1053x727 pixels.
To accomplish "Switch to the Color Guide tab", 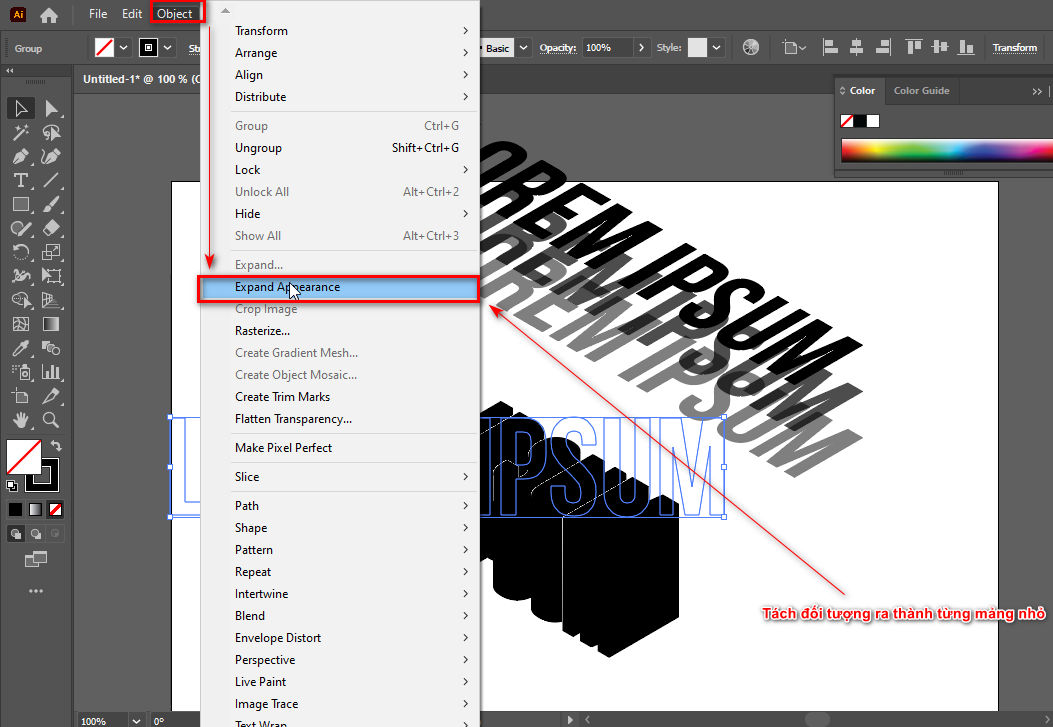I will 921,91.
